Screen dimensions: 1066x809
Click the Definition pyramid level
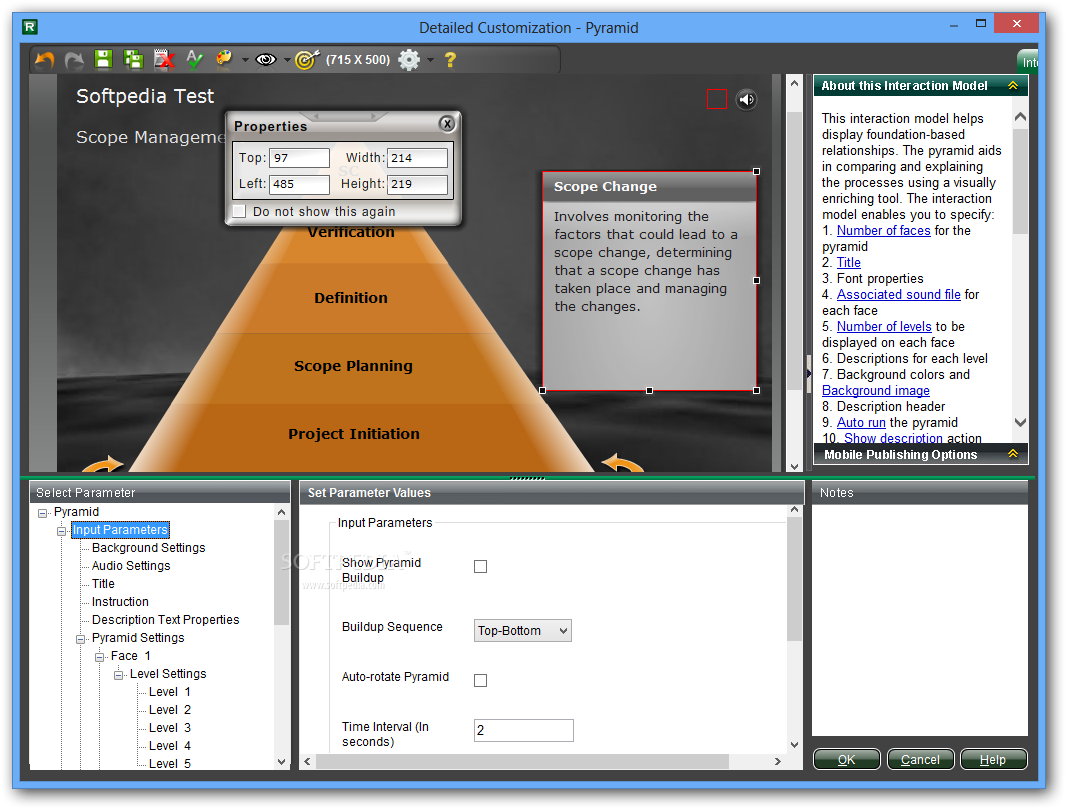[x=351, y=298]
